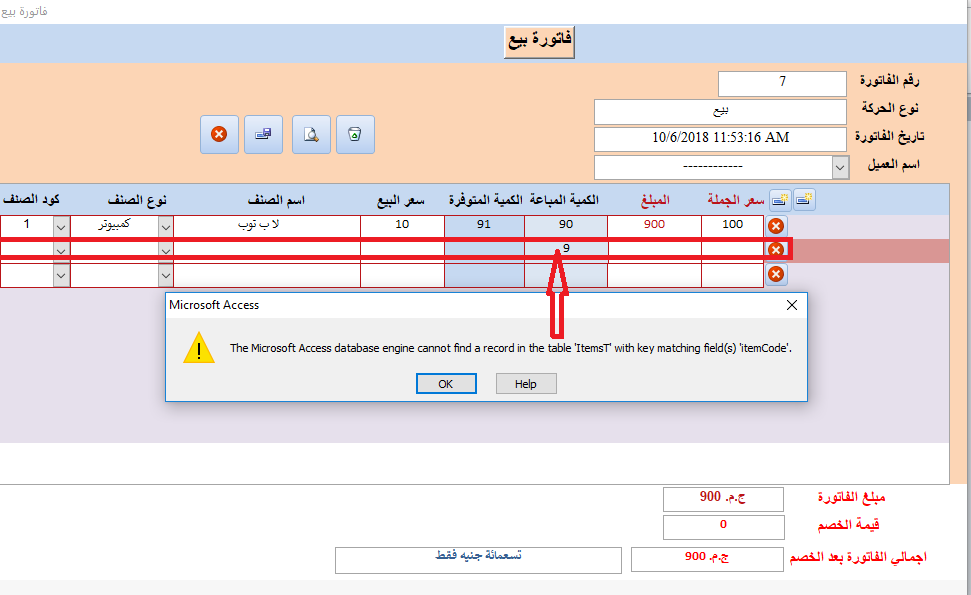This screenshot has height=595, width=971.
Task: Click the new record icon beside سعر الجملة
Action: 779,200
